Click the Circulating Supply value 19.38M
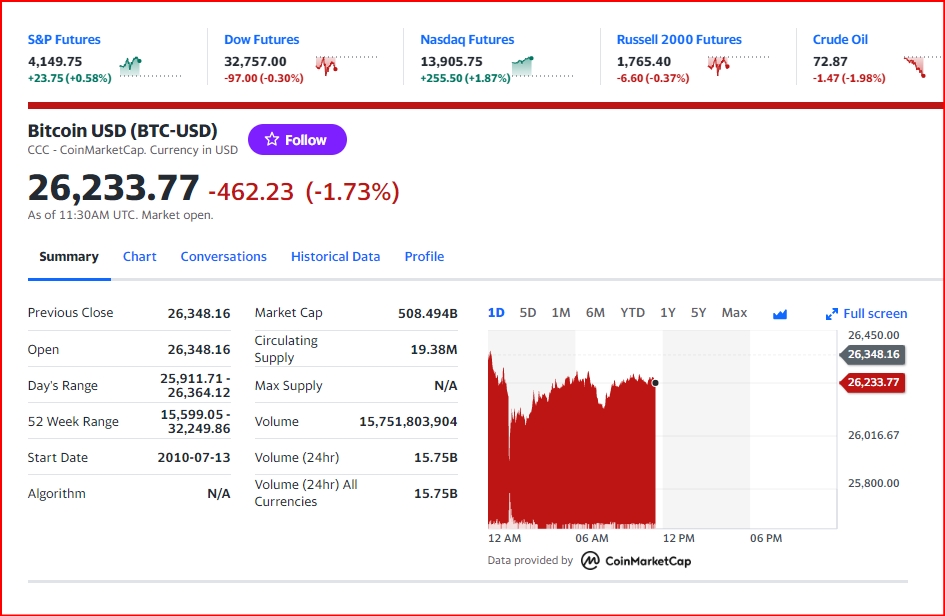 click(434, 350)
